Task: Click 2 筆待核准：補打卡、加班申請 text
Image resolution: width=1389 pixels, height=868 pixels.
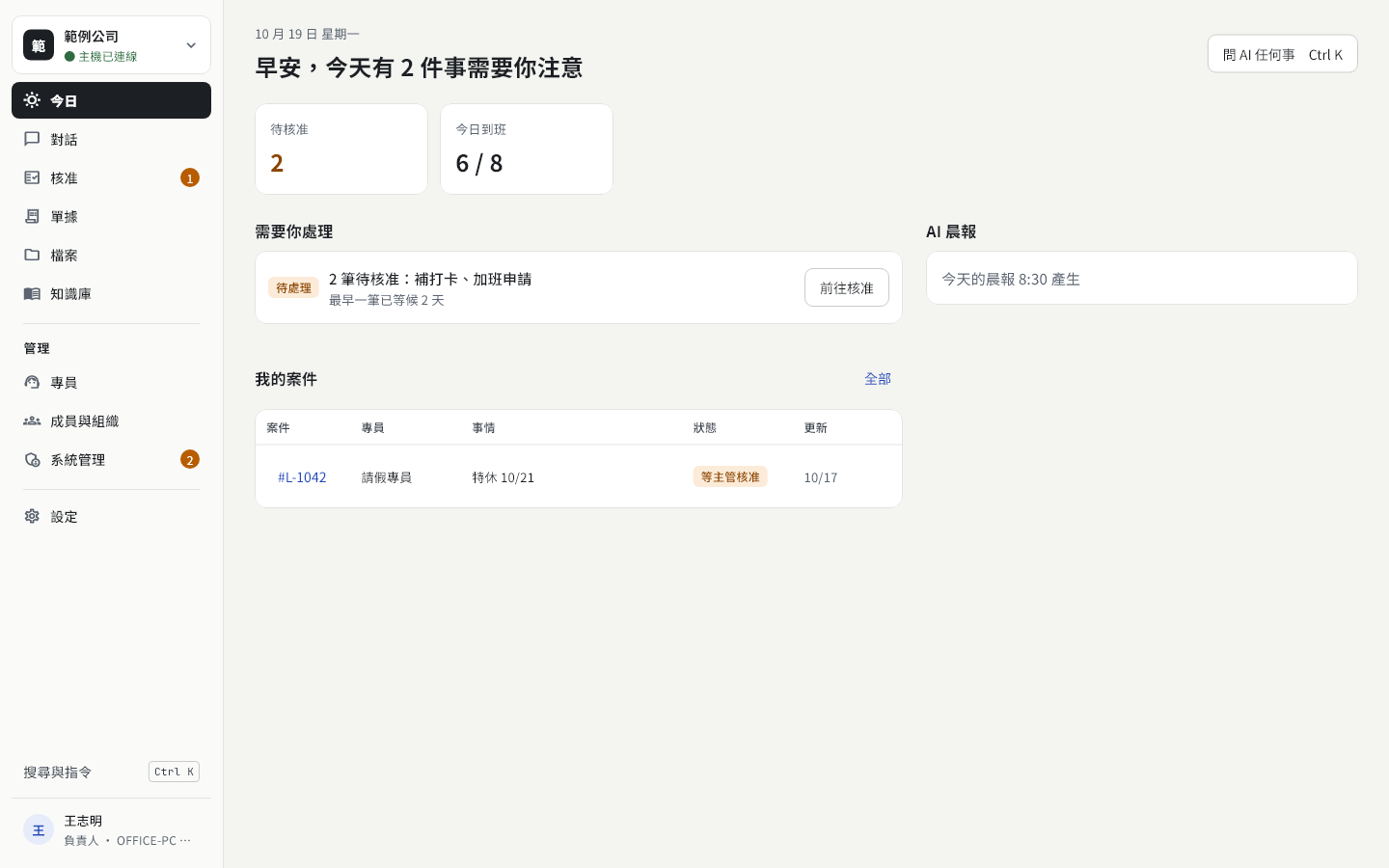Action: tap(430, 279)
